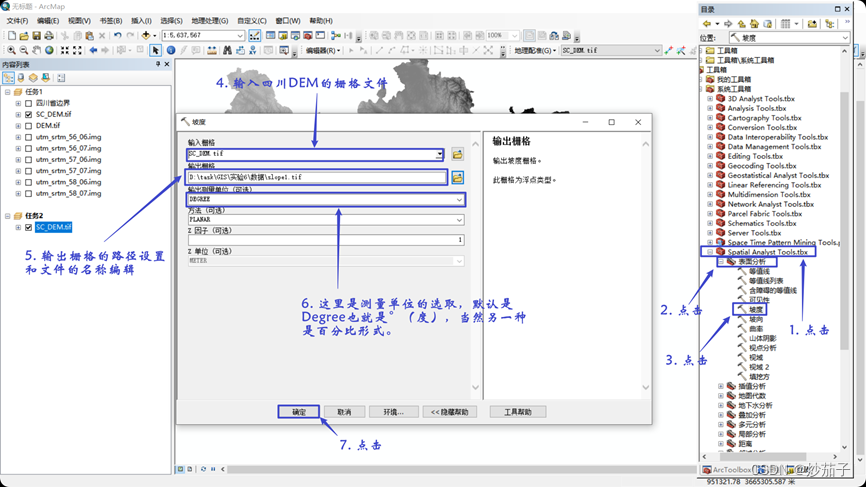Open the 编辑(E) menu
866x487 pixels.
click(x=48, y=21)
